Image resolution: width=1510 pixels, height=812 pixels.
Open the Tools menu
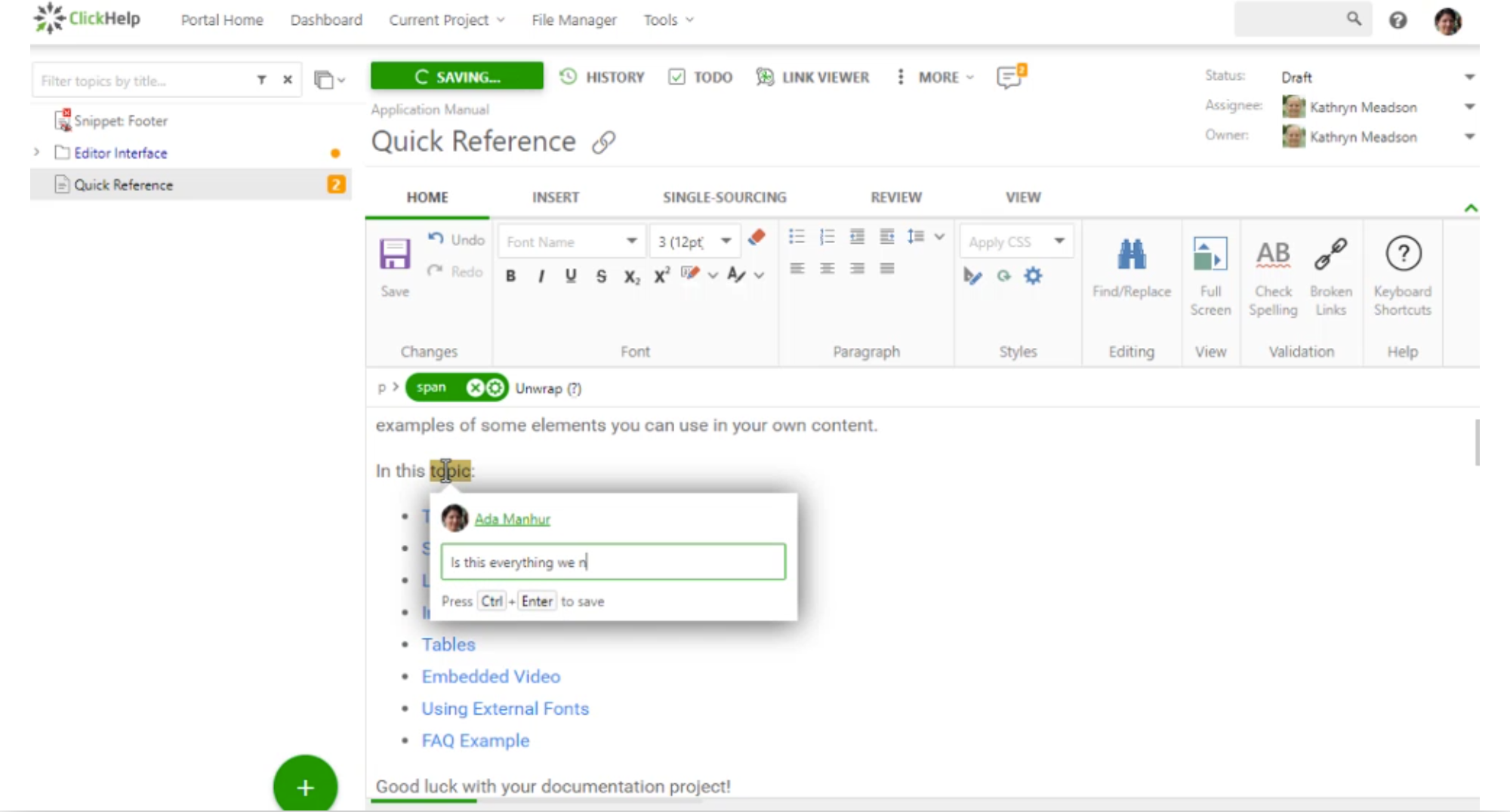667,20
